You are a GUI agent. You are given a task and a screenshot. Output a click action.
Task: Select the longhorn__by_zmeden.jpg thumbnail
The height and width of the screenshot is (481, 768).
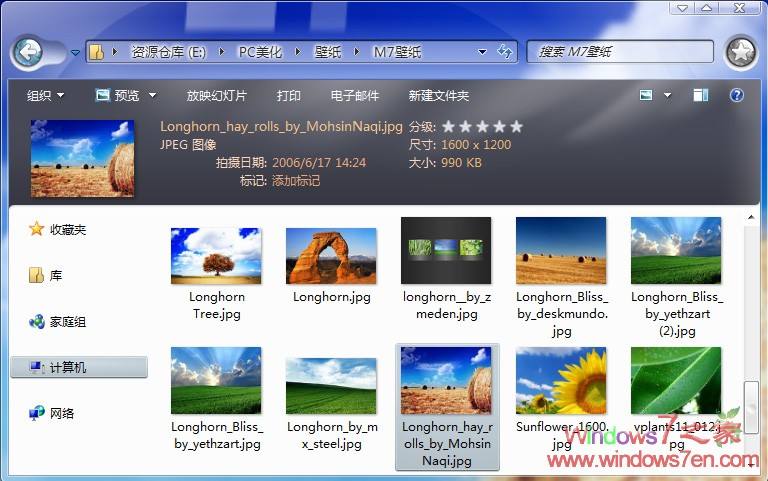(446, 250)
